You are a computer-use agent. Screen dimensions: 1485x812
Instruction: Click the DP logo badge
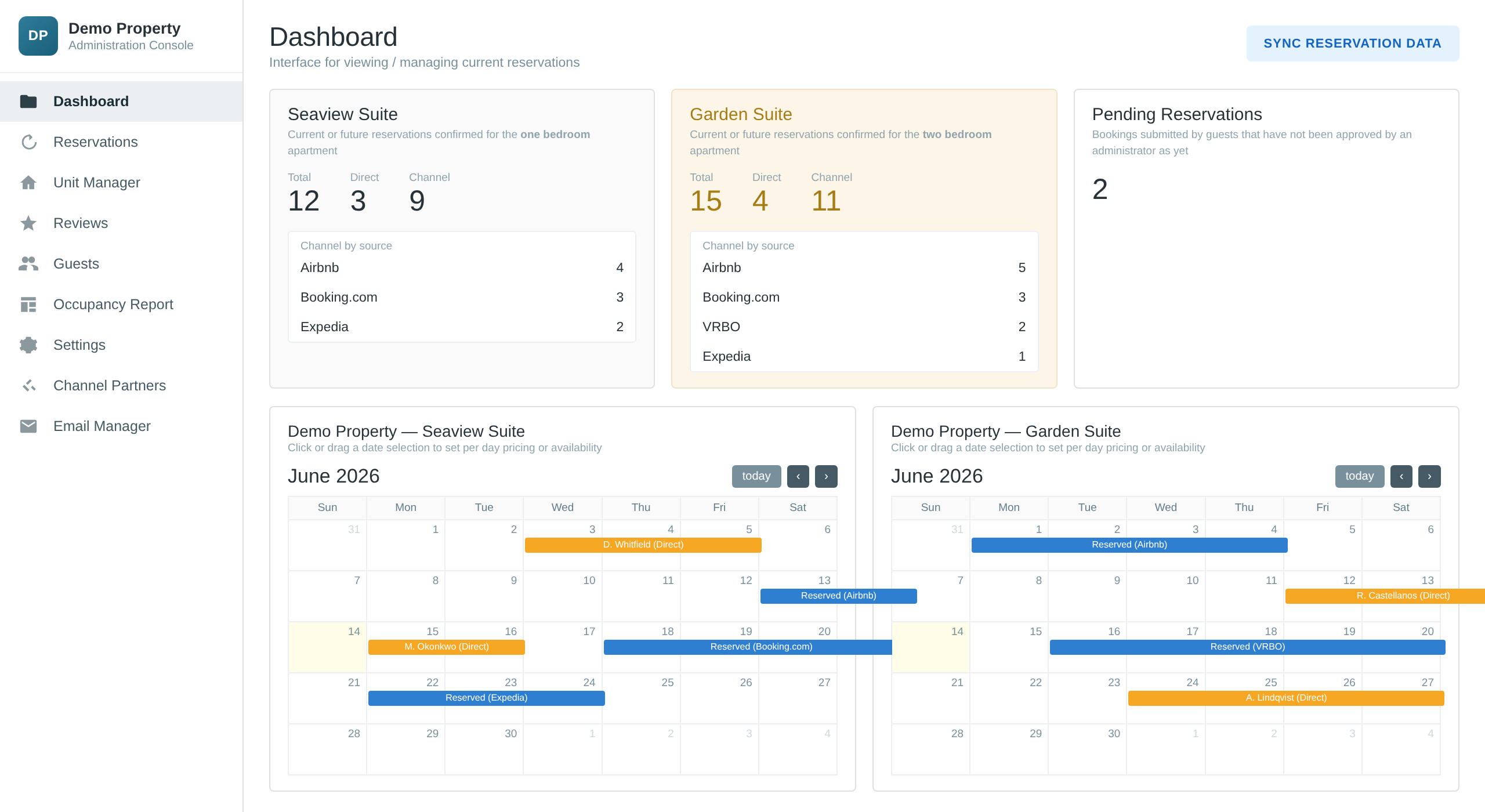(38, 36)
